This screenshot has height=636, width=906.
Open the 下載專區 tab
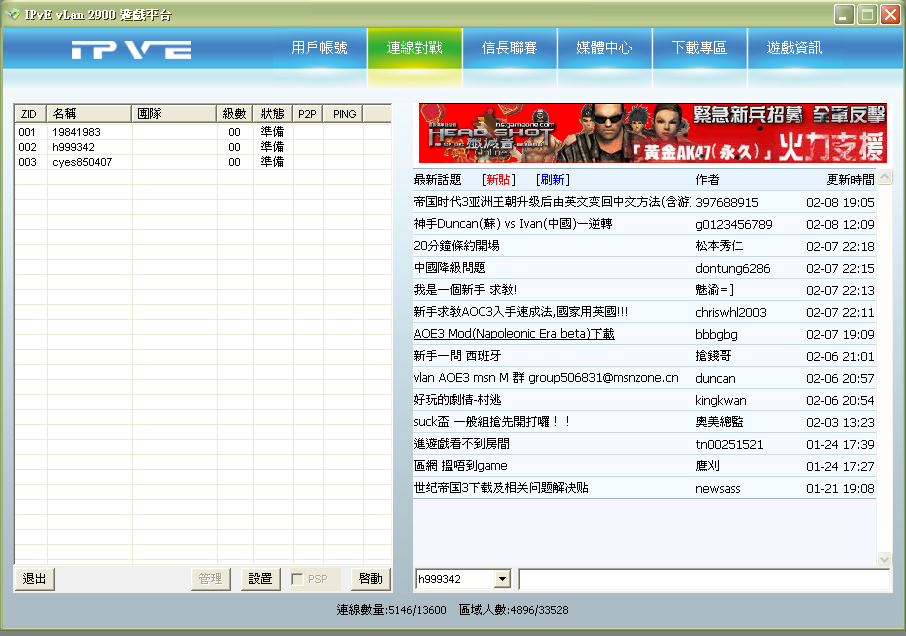tap(699, 48)
